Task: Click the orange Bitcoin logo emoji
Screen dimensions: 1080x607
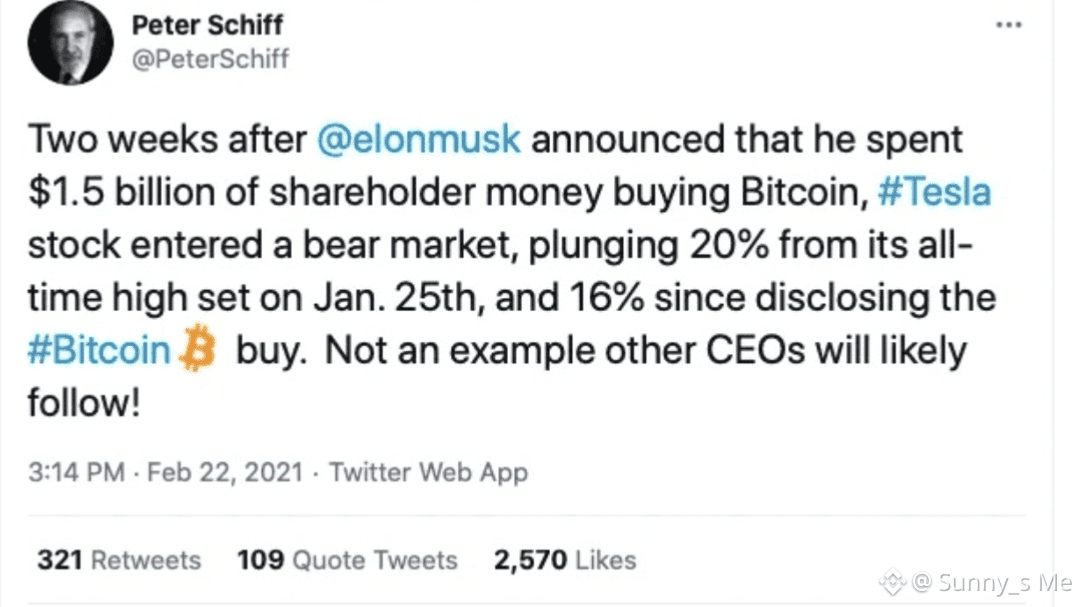Action: click(x=197, y=348)
